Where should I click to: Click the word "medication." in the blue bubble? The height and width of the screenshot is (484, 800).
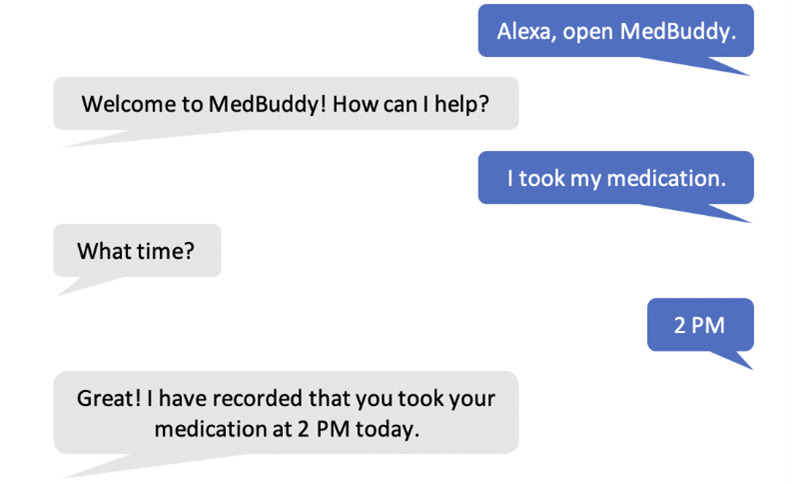(666, 178)
